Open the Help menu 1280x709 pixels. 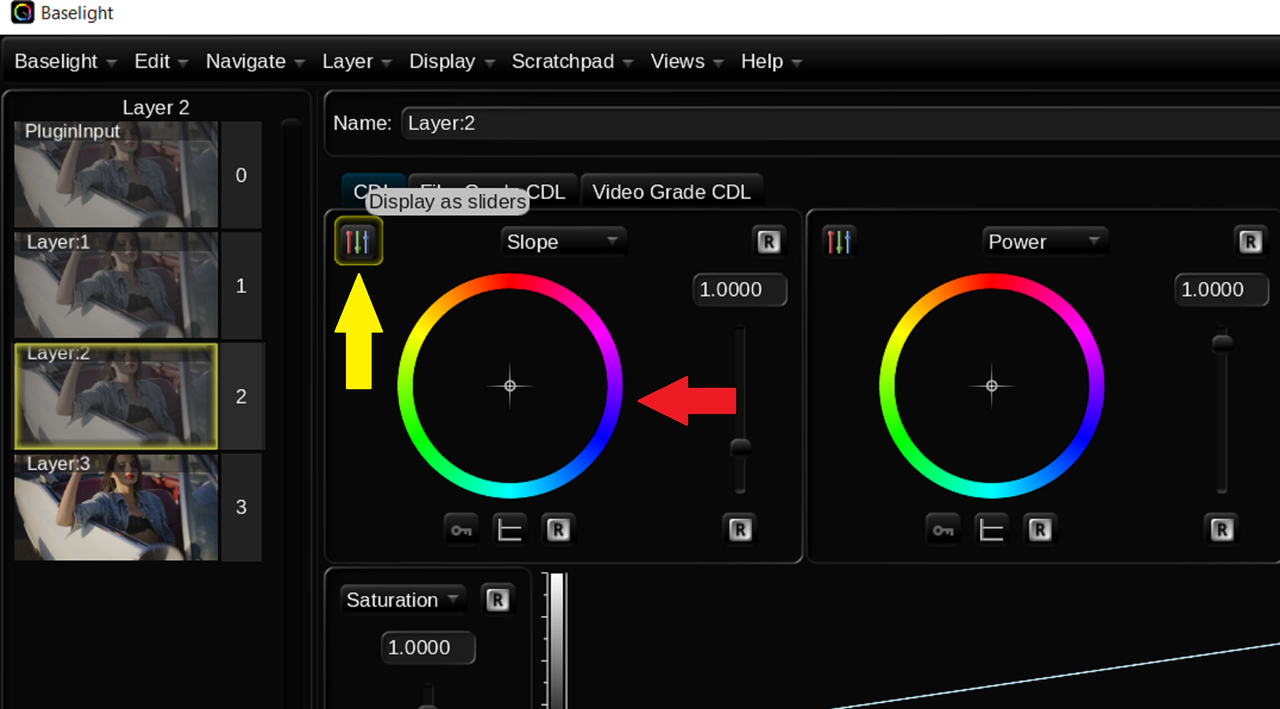pos(771,61)
